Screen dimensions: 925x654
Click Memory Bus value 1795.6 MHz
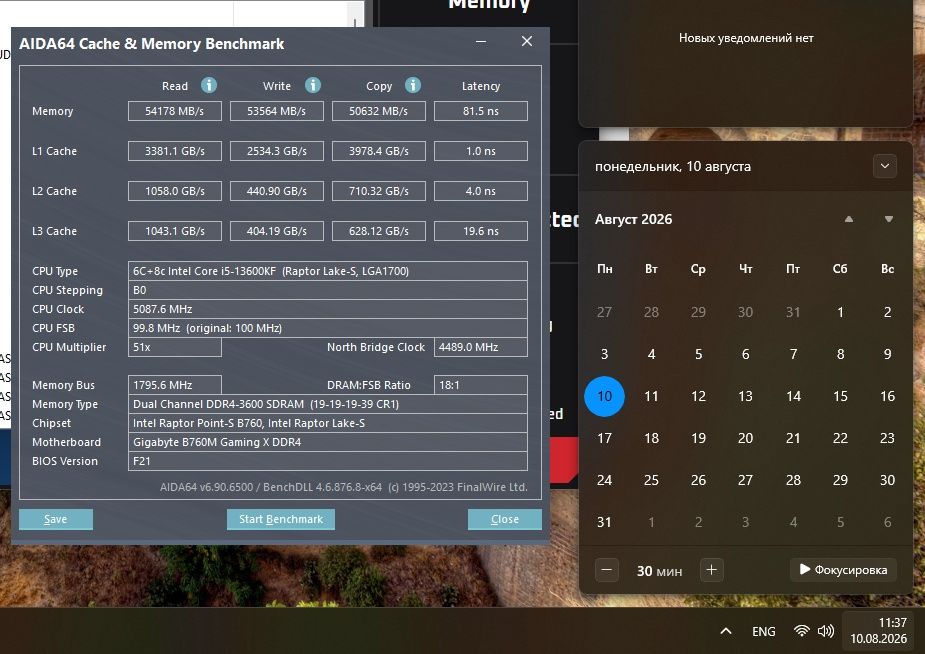(x=175, y=385)
